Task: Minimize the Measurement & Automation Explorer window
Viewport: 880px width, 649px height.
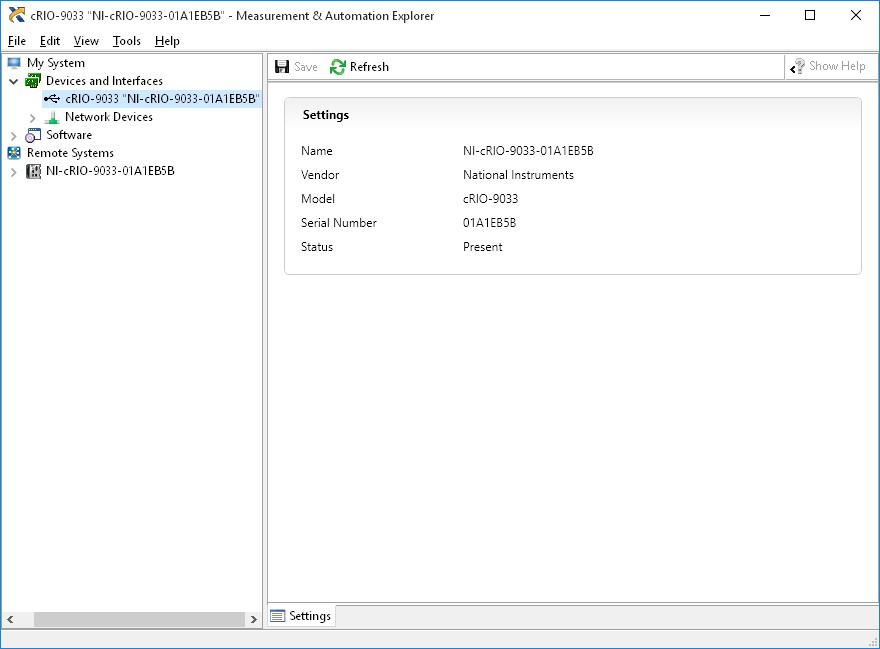Action: (765, 15)
